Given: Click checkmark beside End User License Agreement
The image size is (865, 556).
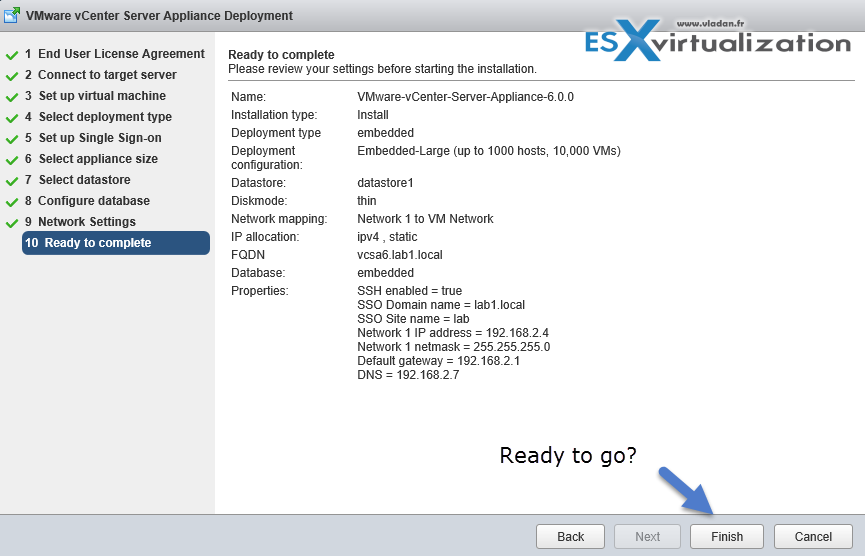Looking at the screenshot, I should pyautogui.click(x=12, y=55).
